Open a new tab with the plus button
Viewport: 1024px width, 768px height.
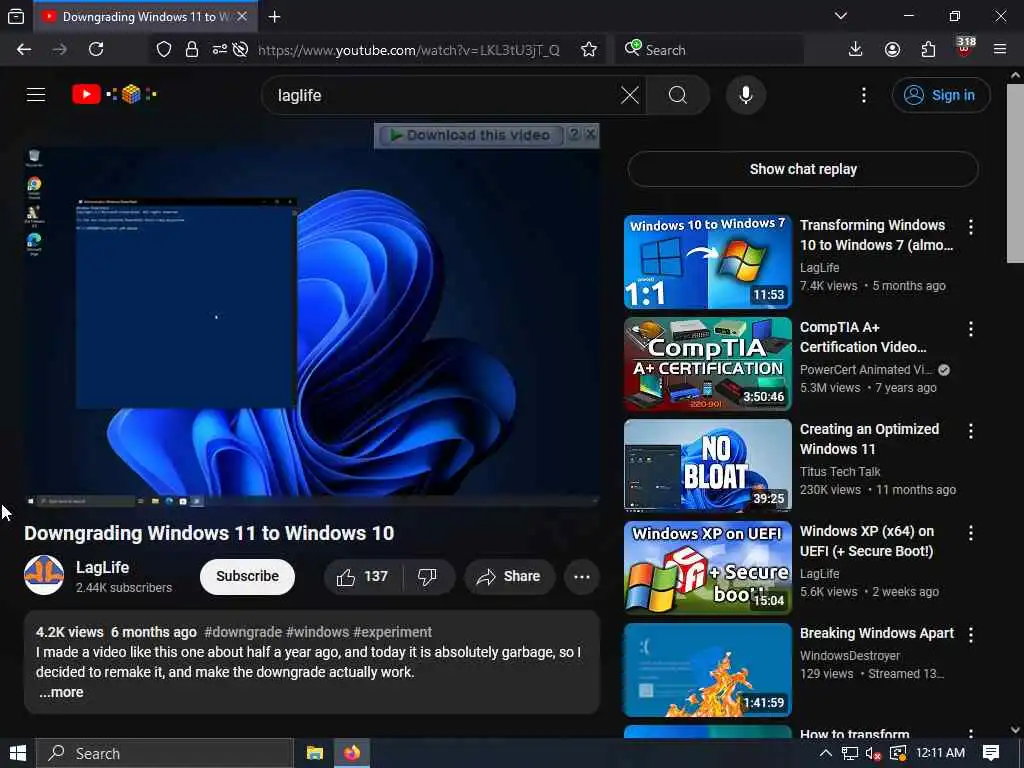click(274, 17)
